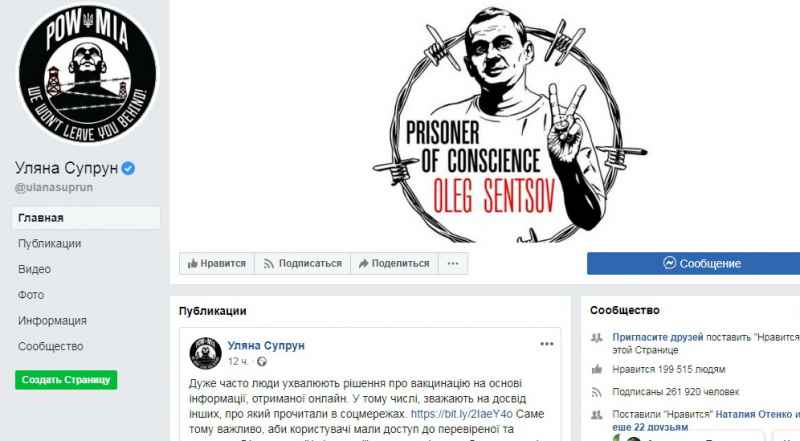This screenshot has height=441, width=800.
Task: Click the green Создать Страницу button
Action: (x=66, y=380)
